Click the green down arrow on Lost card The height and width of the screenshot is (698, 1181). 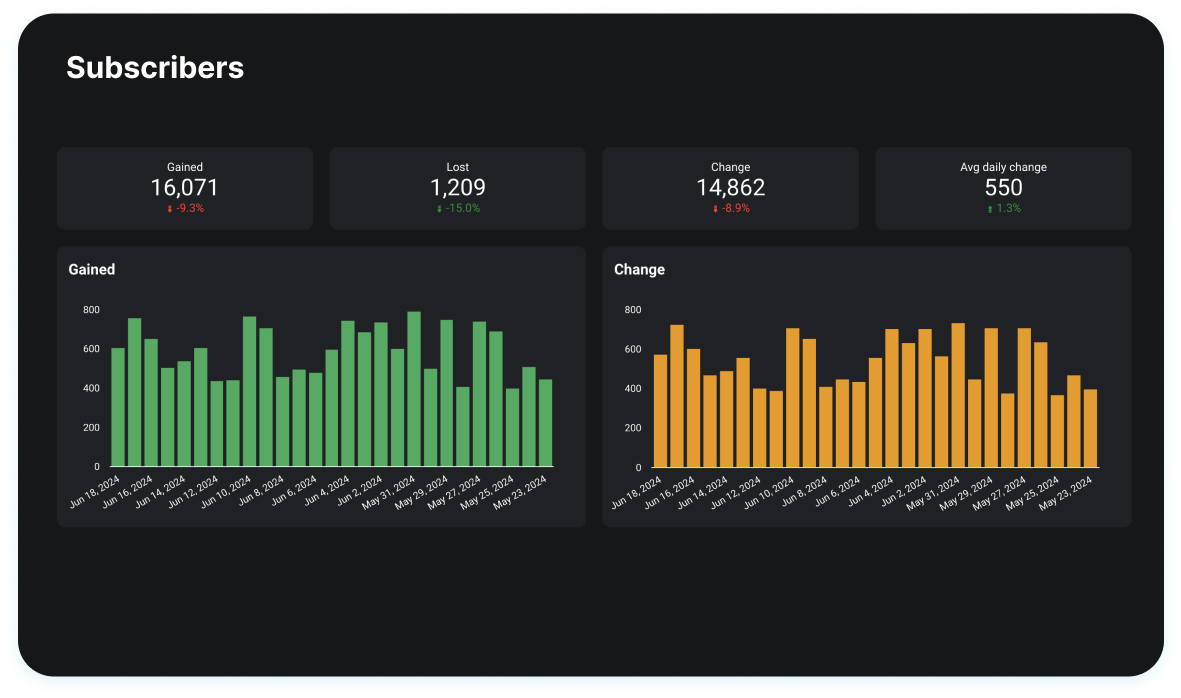coord(439,208)
